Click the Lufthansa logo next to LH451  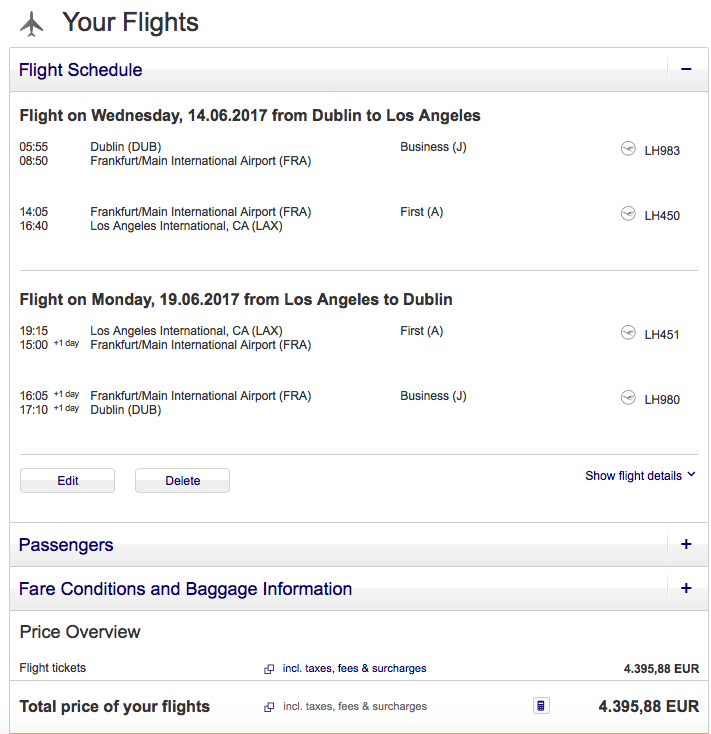click(x=628, y=333)
